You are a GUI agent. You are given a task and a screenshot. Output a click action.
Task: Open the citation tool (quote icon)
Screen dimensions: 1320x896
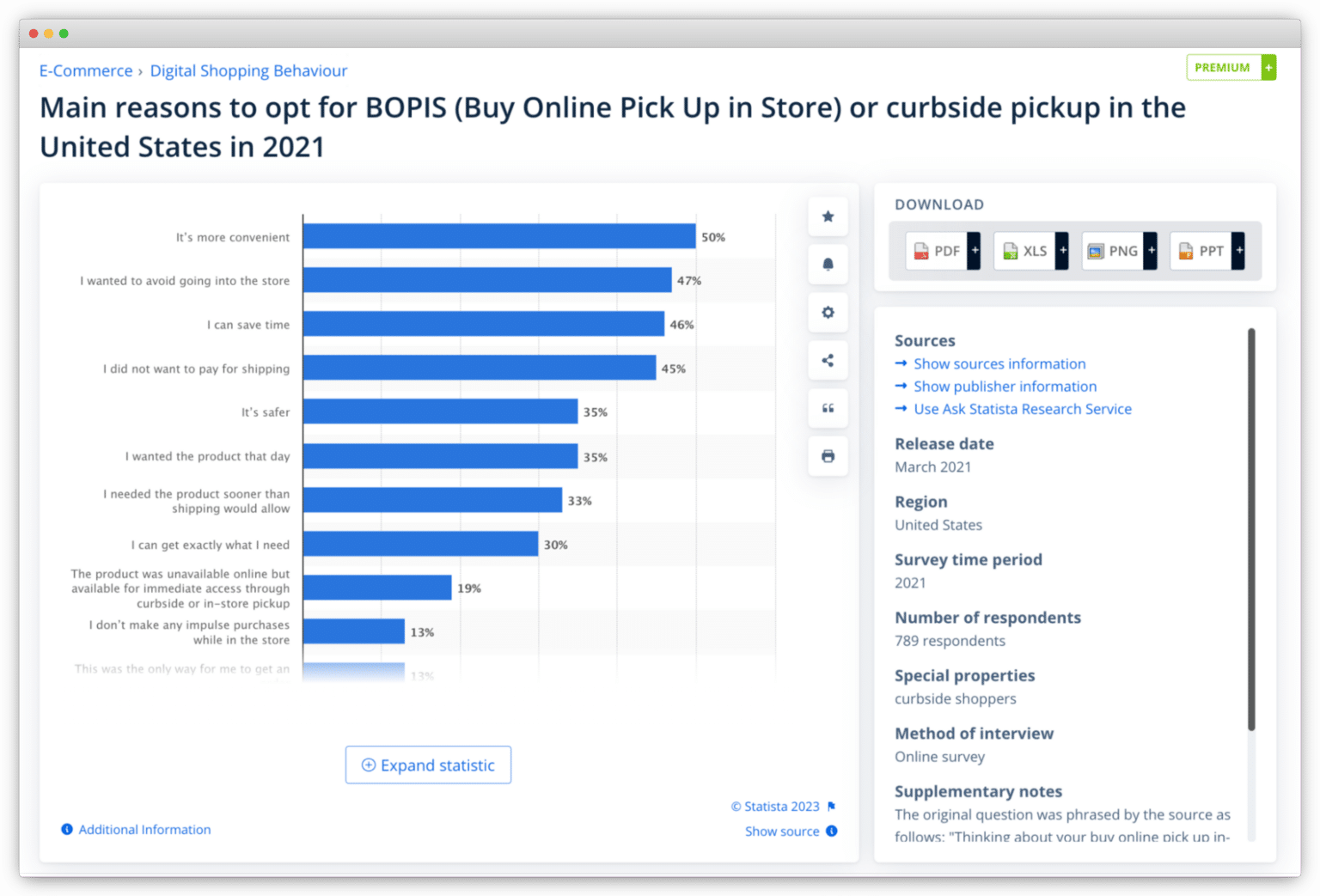828,408
